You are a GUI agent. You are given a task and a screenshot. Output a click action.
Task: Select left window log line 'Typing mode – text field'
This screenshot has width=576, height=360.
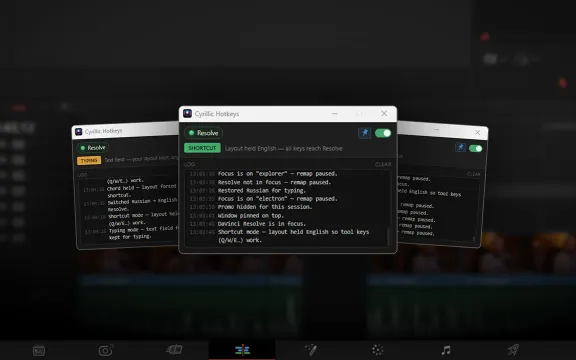[143, 229]
